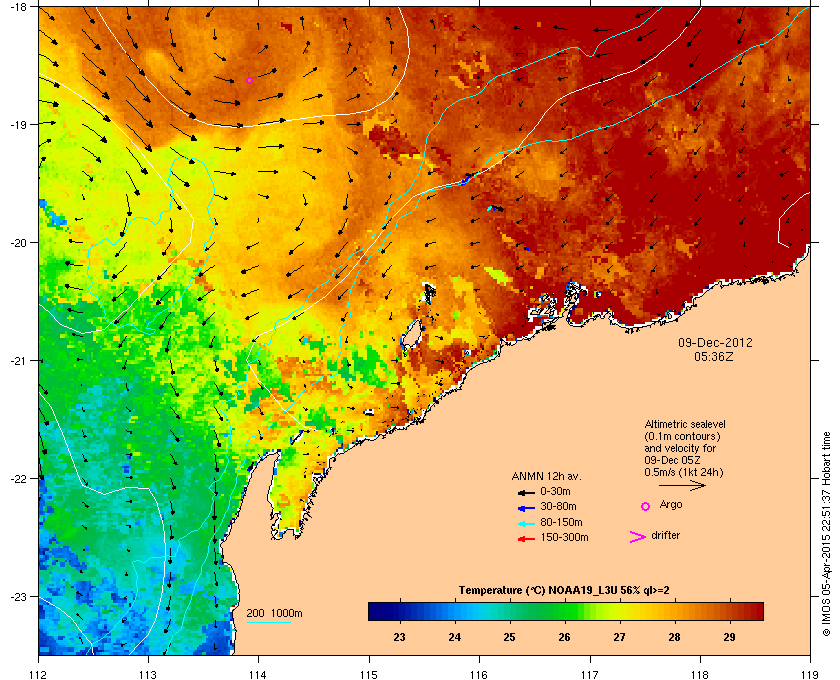
Task: Click the orange 28°C colorbar segment
Action: click(674, 611)
